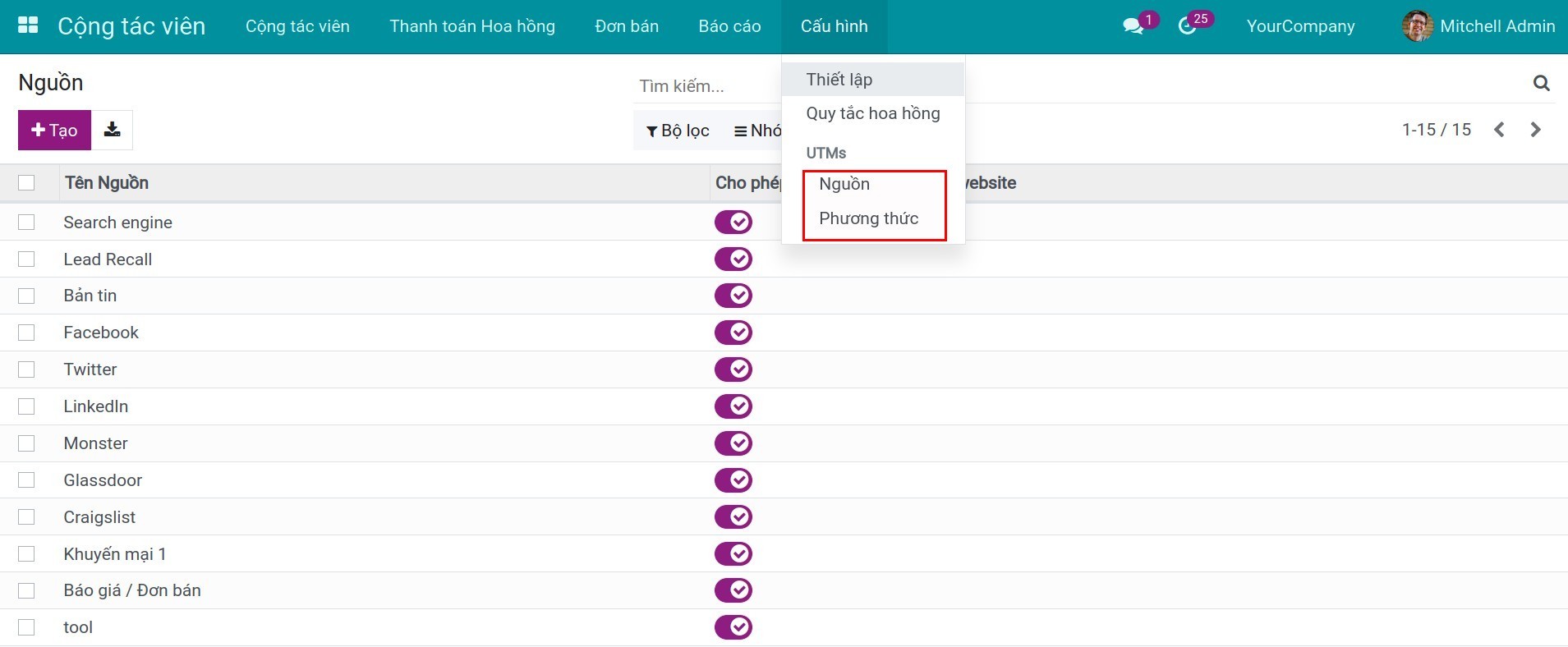Click the search magnifier icon
Image resolution: width=1568 pixels, height=647 pixels.
coord(1541,83)
